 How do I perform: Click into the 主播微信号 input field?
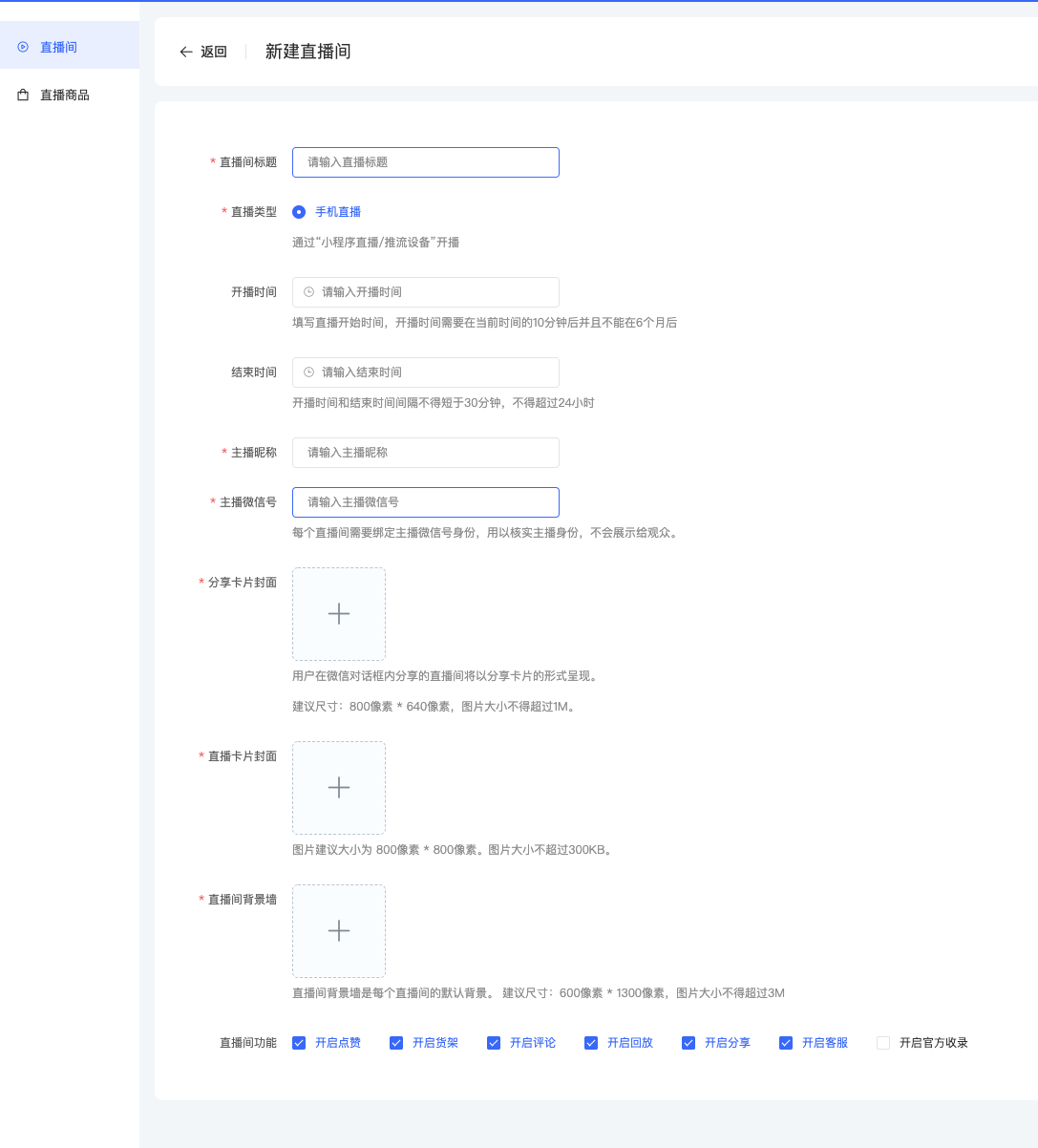(426, 502)
